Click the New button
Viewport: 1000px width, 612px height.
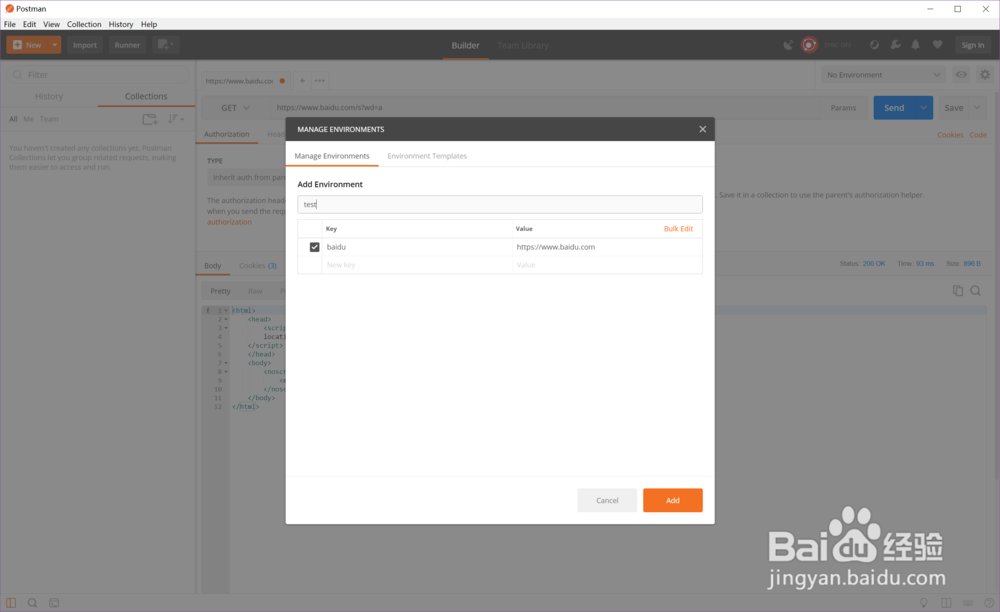[27, 45]
